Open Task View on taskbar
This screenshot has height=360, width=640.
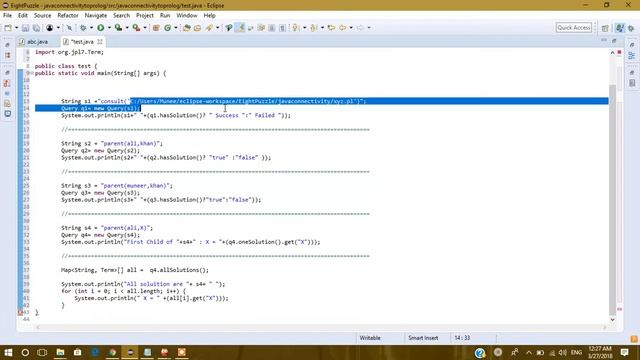(42, 352)
